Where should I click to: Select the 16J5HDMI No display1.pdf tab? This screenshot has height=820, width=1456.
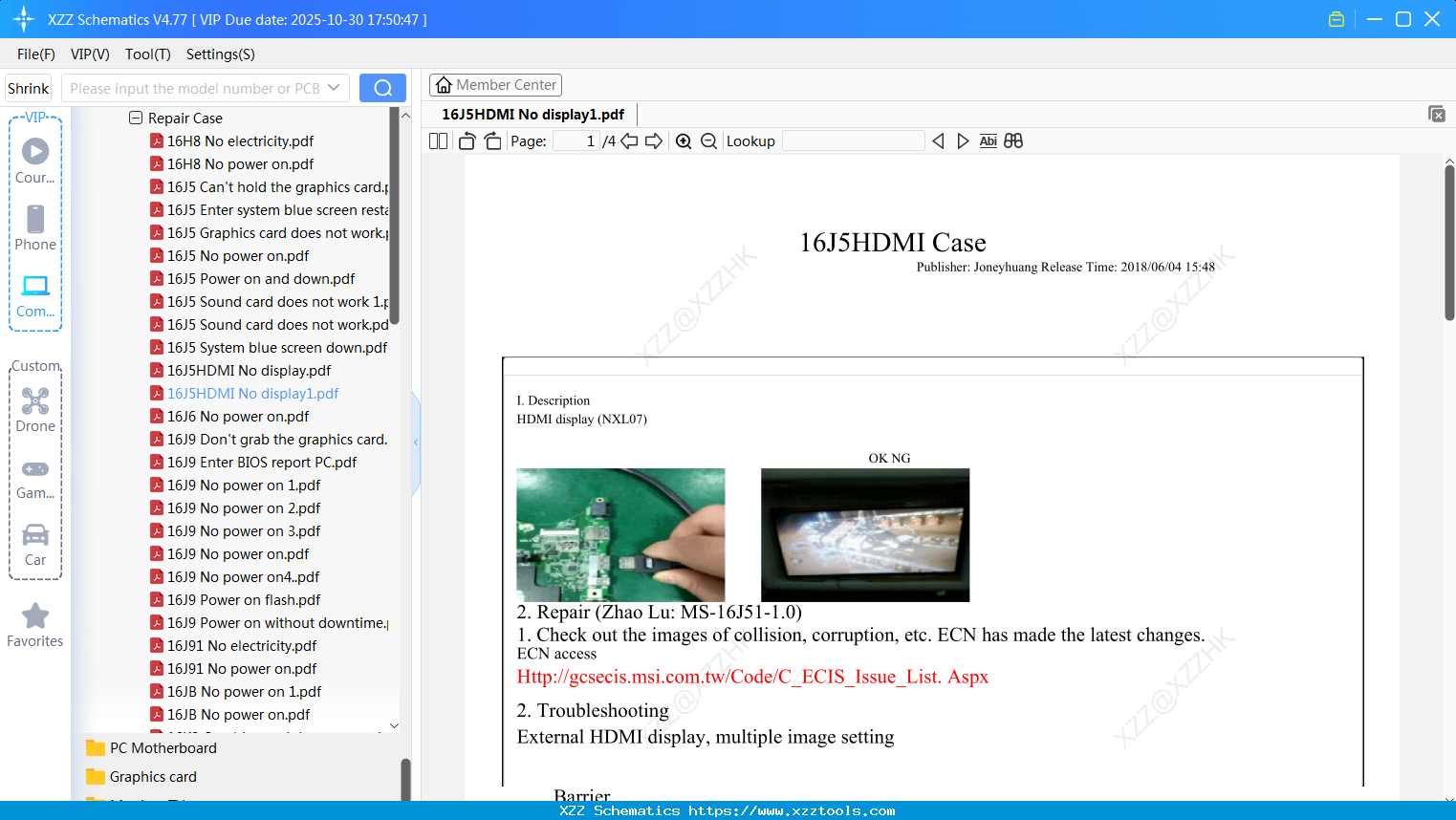(x=532, y=115)
